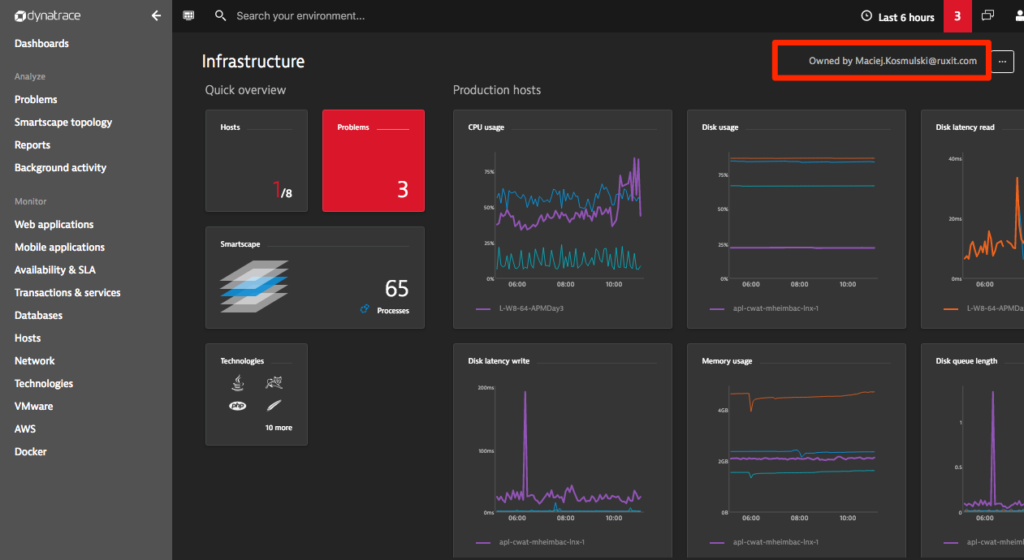Open the Memory usage chart tile
This screenshot has width=1024, height=560.
tap(796, 450)
